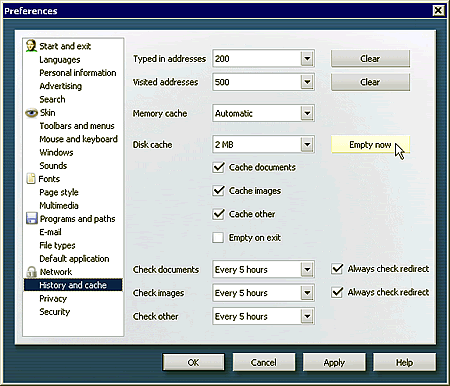Click the Start and exit person icon
The height and width of the screenshot is (386, 450).
(x=31, y=46)
